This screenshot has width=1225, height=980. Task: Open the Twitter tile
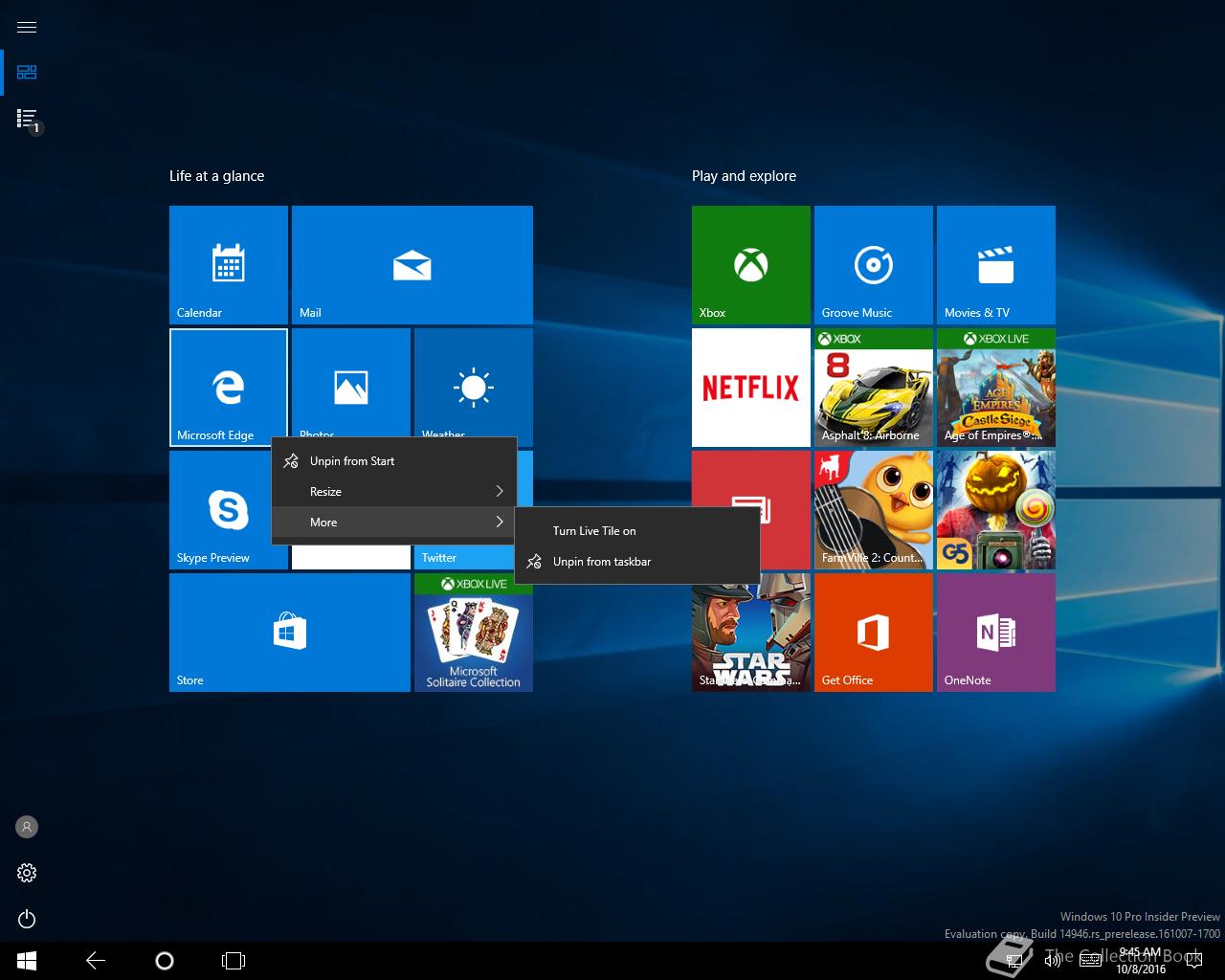467,558
